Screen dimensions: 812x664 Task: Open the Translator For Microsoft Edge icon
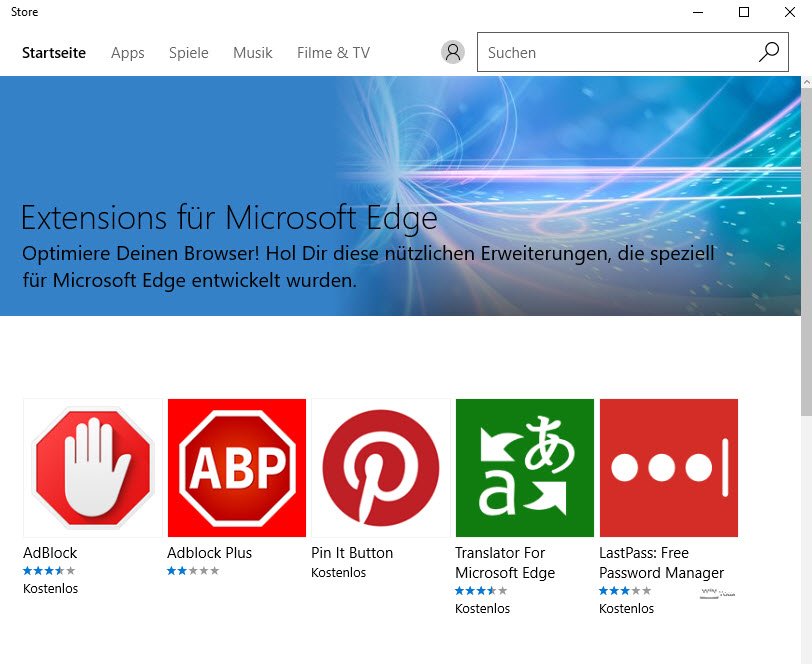pos(525,468)
